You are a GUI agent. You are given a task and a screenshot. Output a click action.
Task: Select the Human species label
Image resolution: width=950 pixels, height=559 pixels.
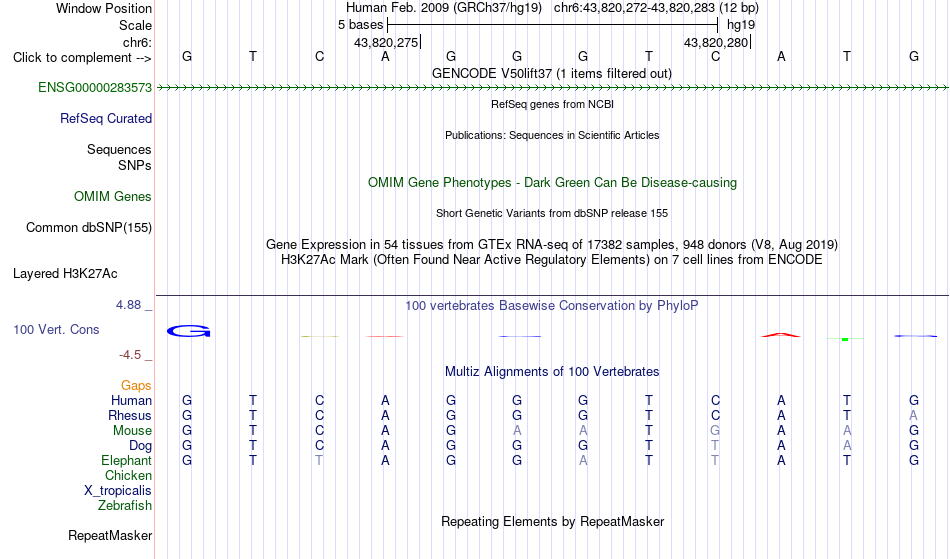(131, 400)
